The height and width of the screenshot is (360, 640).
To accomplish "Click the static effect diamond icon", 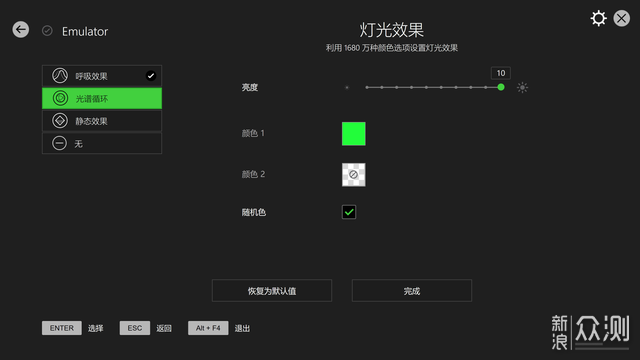I will [60, 121].
